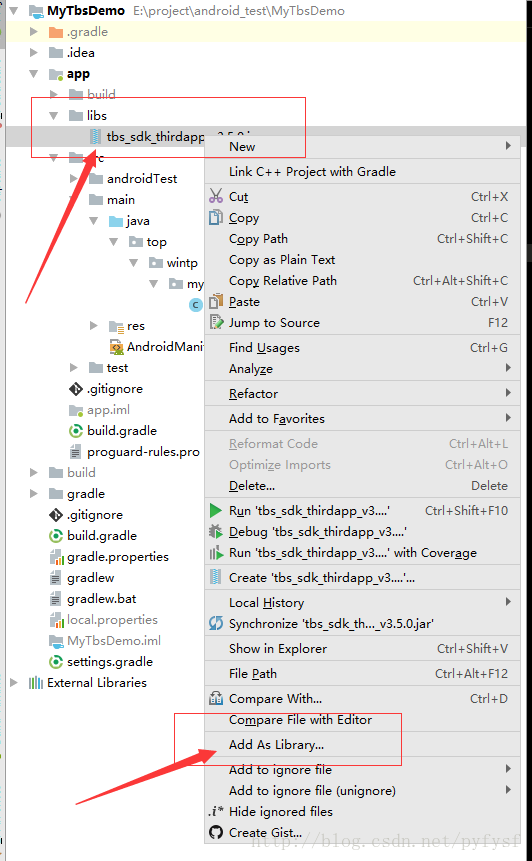Select gradlew.bat file
Image resolution: width=532 pixels, height=861 pixels.
pos(102,599)
